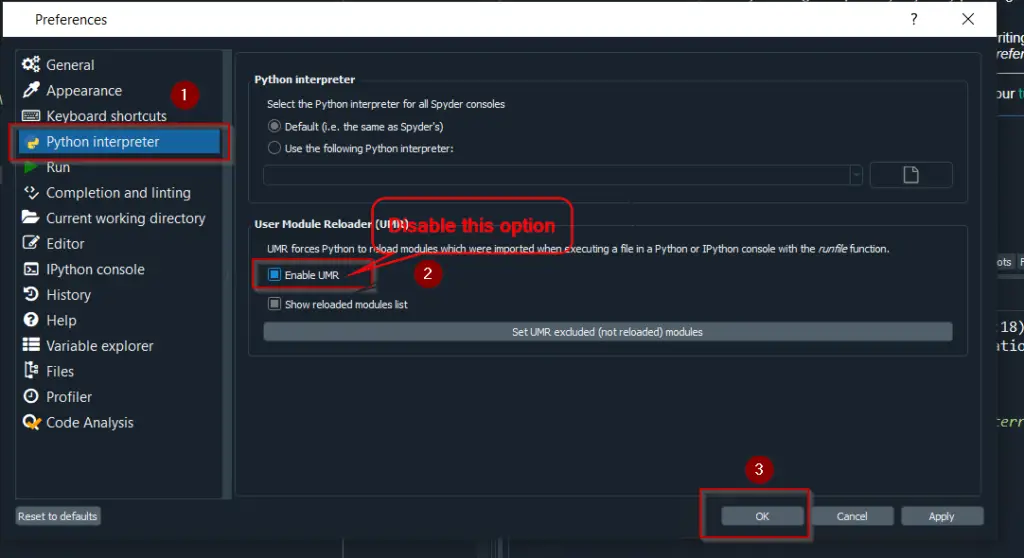Click the Cancel button
Viewport: 1024px width, 558px height.
coord(852,516)
